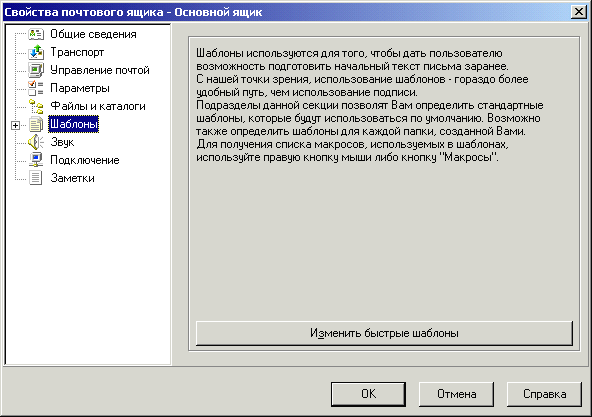Click the Подключение network computer icon
Viewport: 592px width, 417px height.
[36, 160]
